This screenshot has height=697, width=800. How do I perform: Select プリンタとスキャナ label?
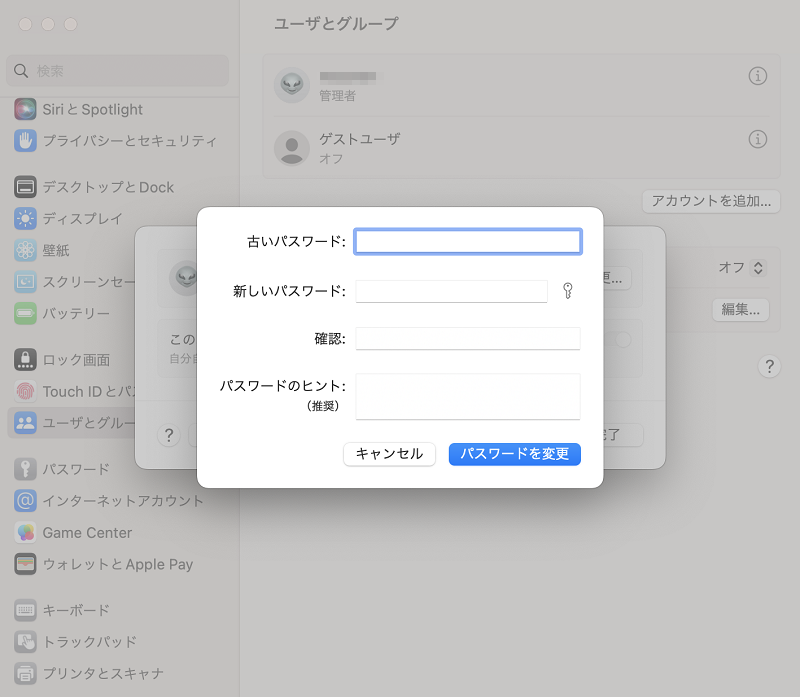tap(103, 674)
